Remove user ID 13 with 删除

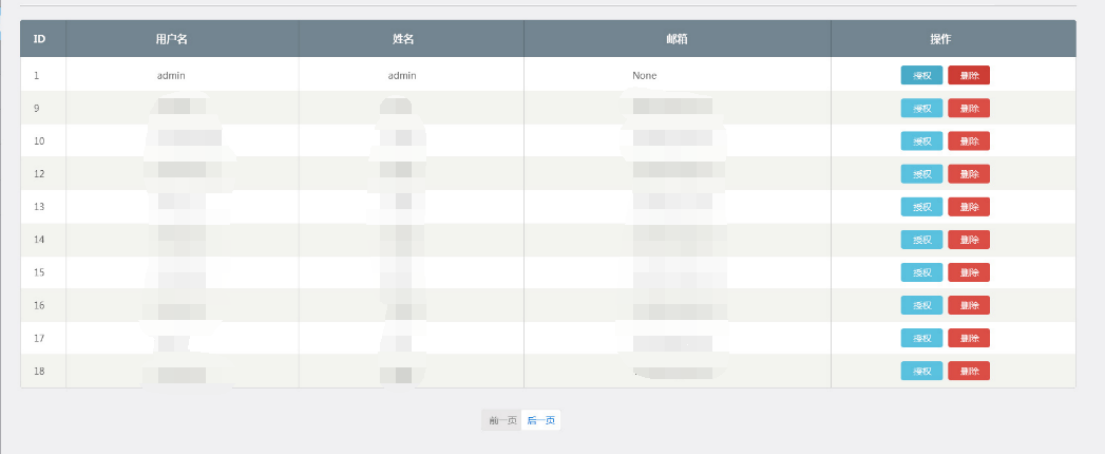(x=968, y=207)
